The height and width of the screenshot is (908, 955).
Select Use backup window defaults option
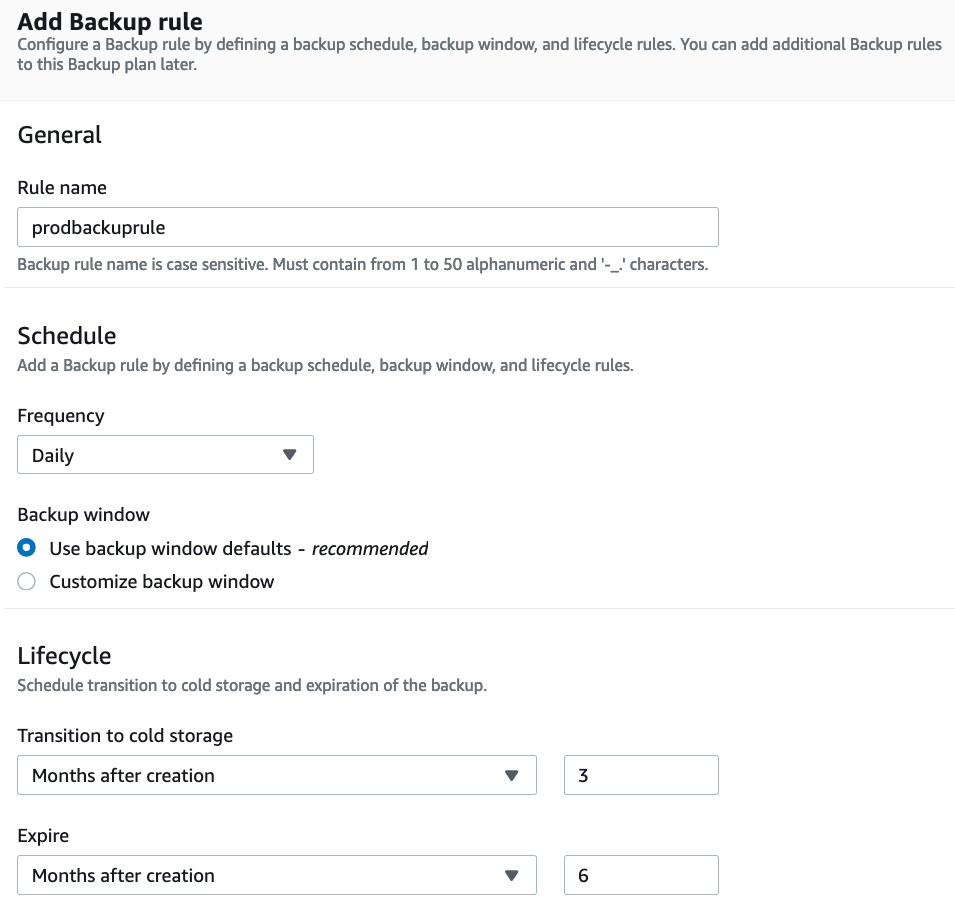click(x=27, y=548)
